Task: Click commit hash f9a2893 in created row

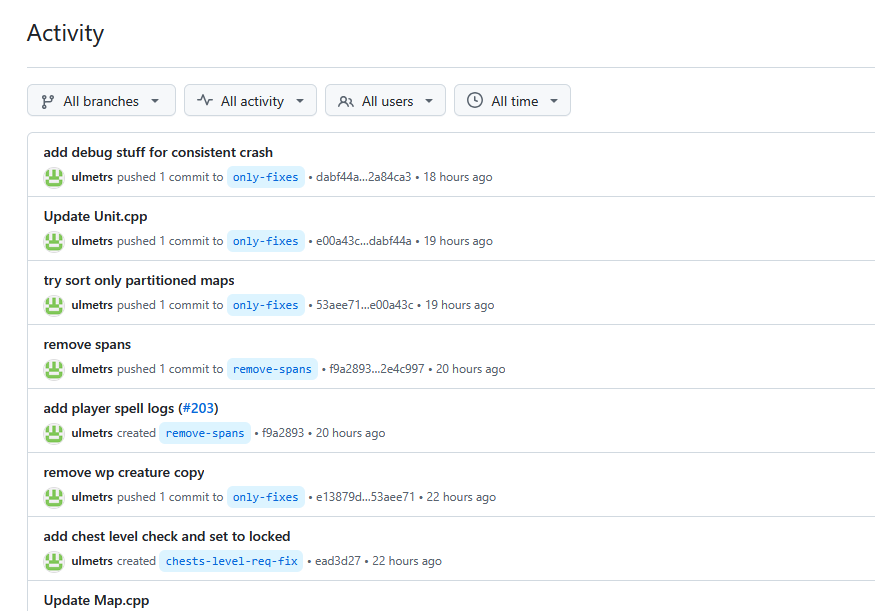Action: [x=283, y=433]
